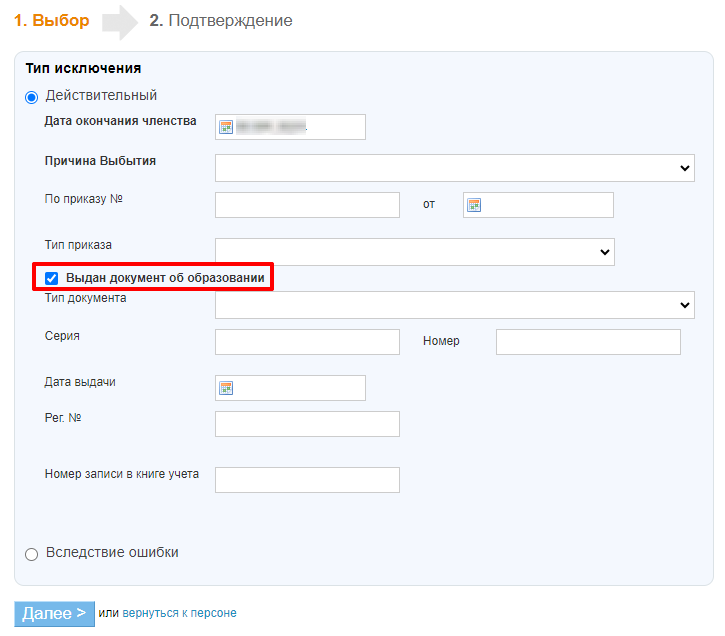725x636 pixels.
Task: Open calendar icon for membership end date
Action: coord(226,127)
